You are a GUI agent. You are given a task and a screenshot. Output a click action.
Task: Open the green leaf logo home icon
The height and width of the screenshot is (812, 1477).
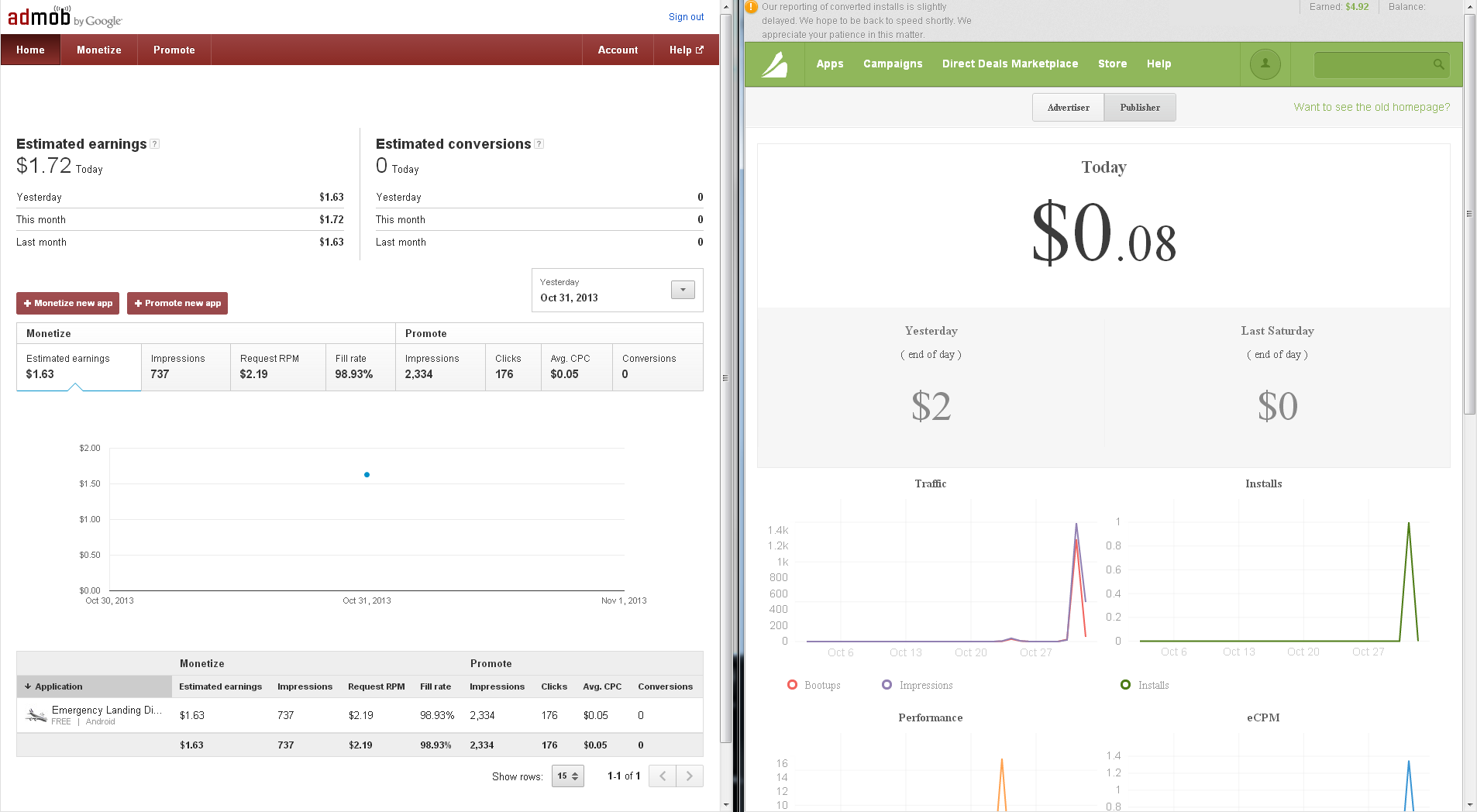pos(774,64)
